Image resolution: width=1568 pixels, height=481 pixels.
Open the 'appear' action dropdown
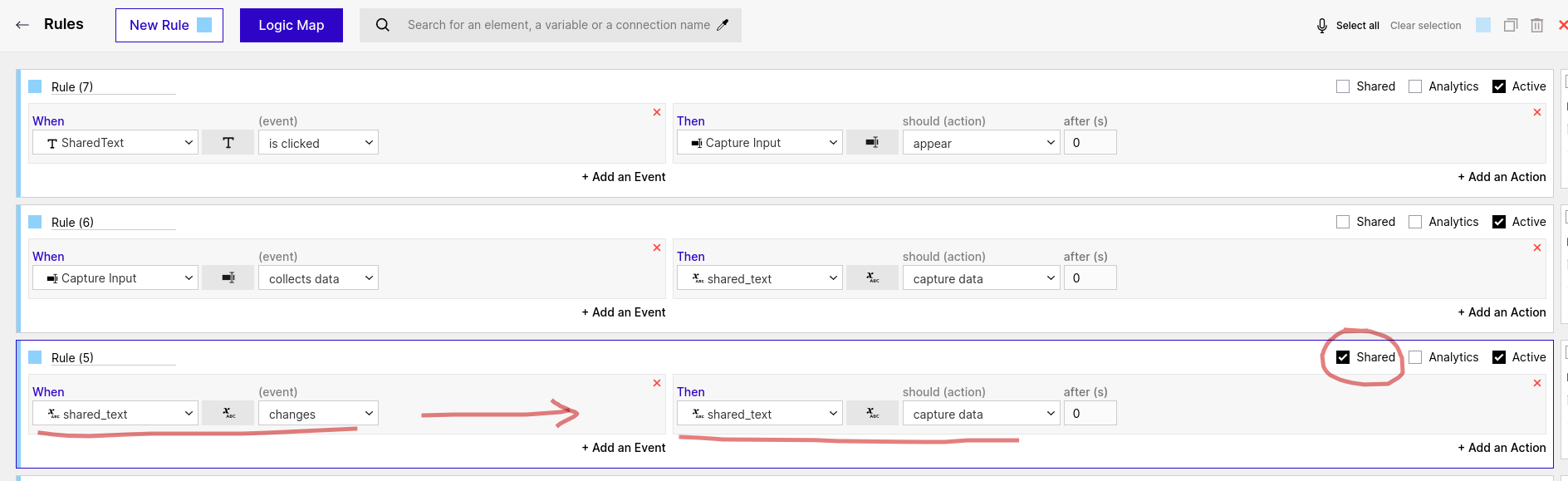(x=981, y=143)
